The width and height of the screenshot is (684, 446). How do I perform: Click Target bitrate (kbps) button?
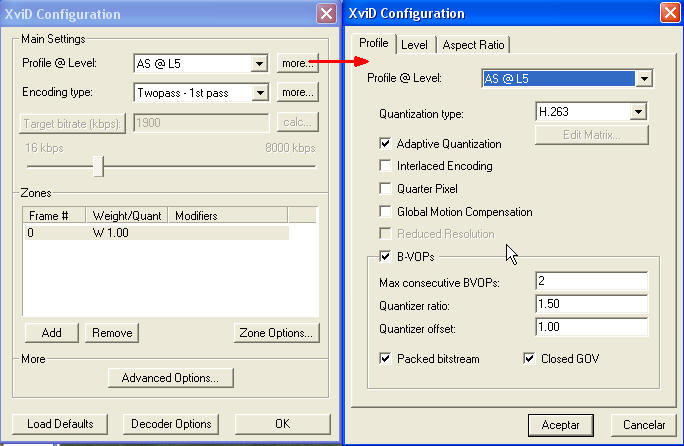pos(72,124)
